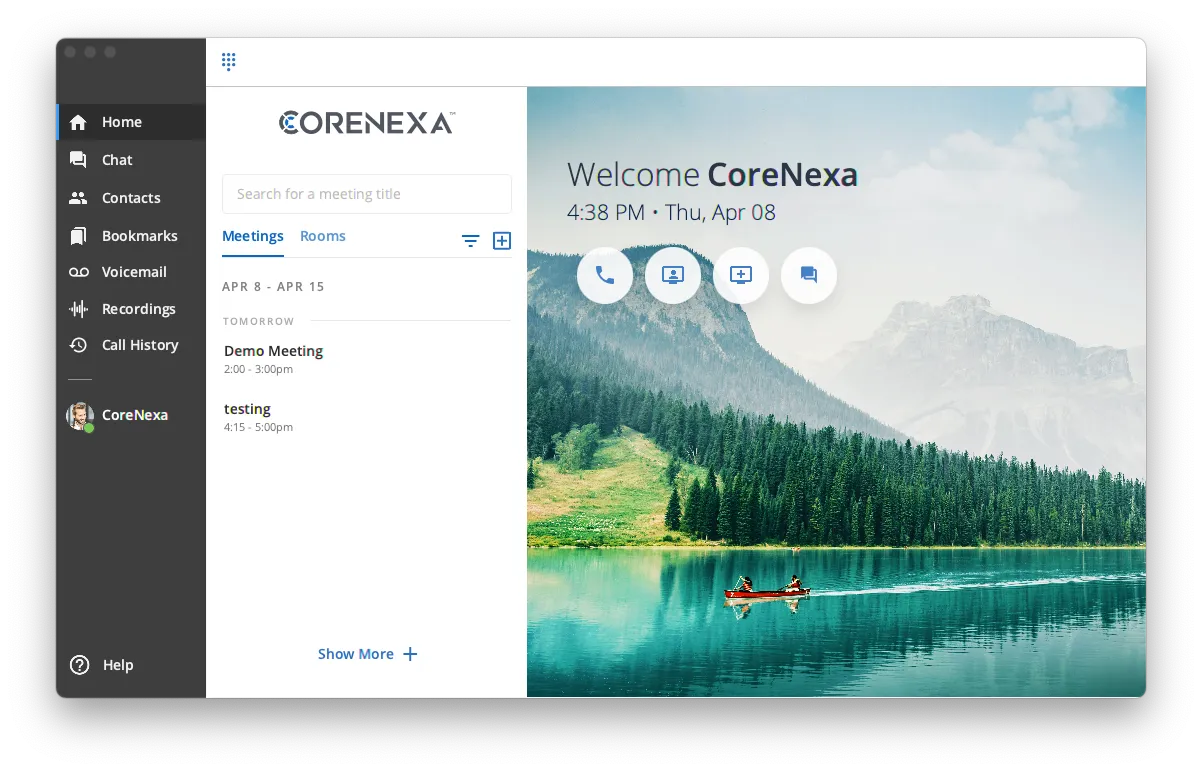Expand the meeting list with Show More
Viewport: 1202px width, 772px height.
pyautogui.click(x=367, y=653)
